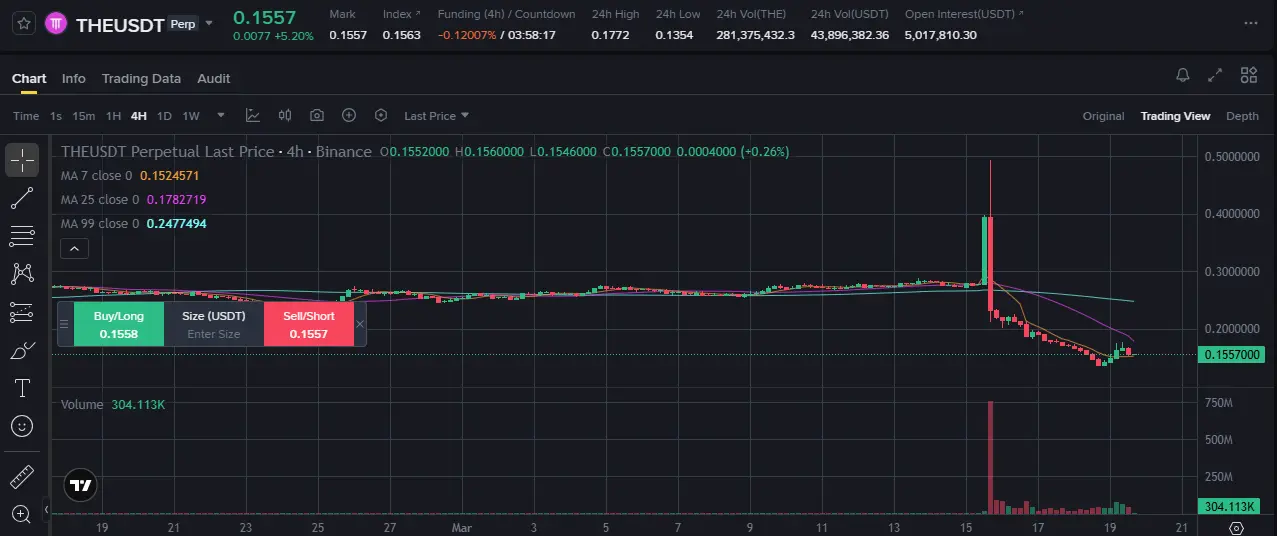
Task: Select the MA 7 close indicator
Action: [x=96, y=175]
